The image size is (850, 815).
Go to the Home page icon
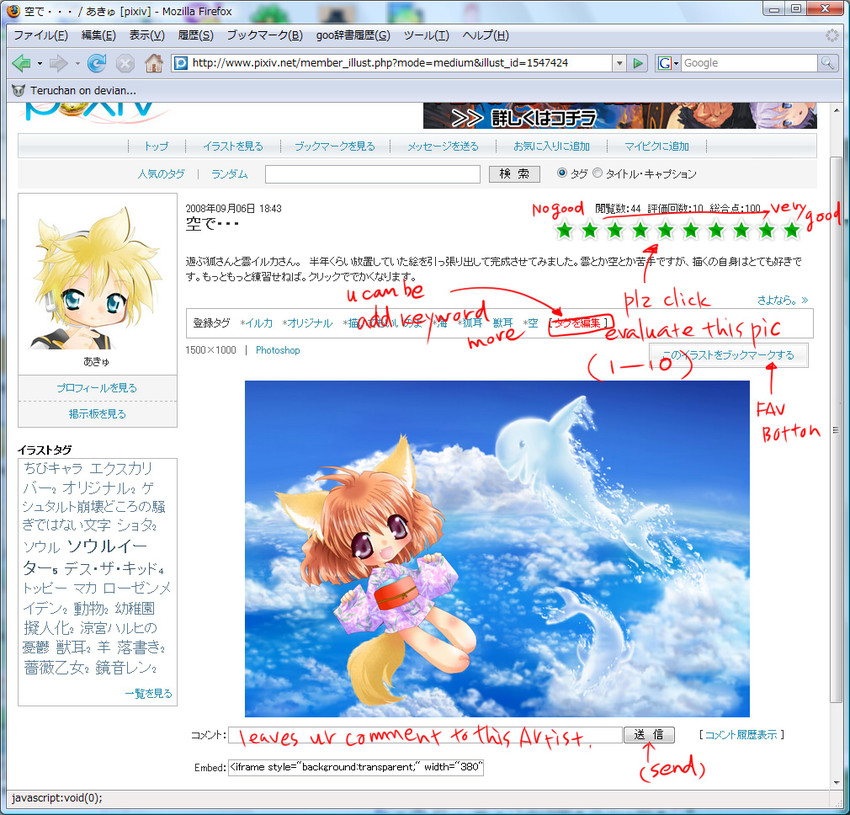154,63
